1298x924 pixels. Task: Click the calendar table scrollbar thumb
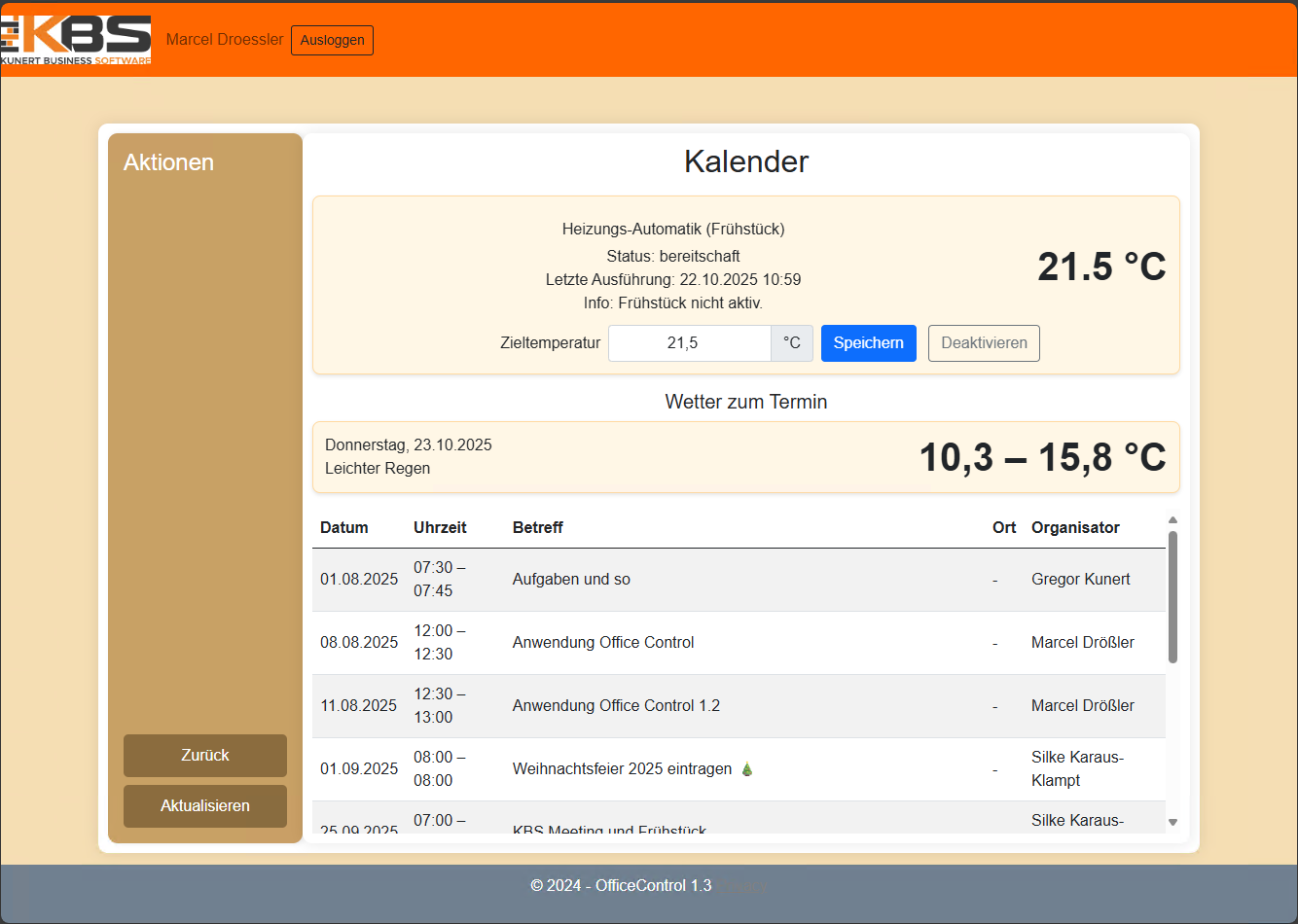point(1172,597)
